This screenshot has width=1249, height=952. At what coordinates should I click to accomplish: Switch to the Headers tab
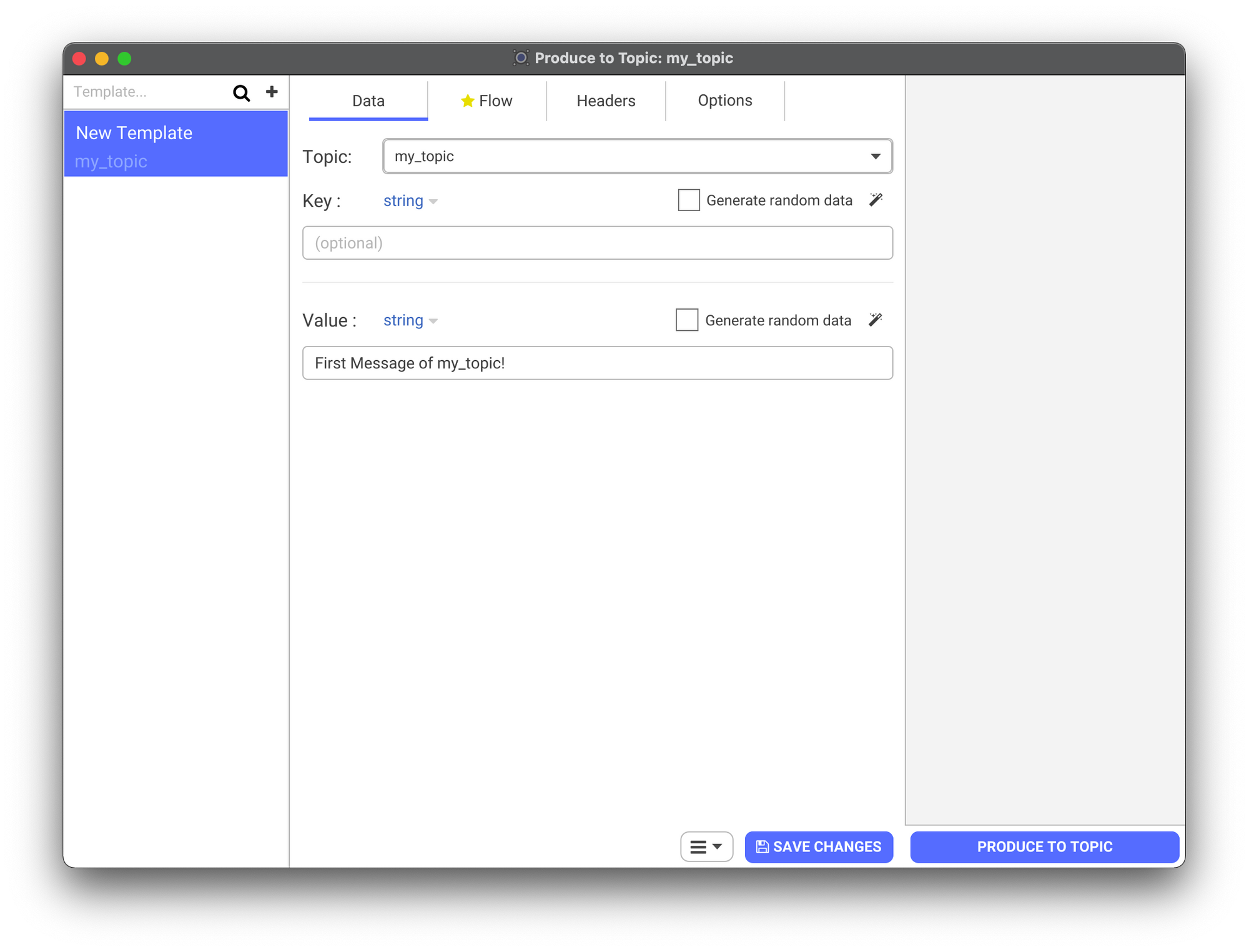605,101
